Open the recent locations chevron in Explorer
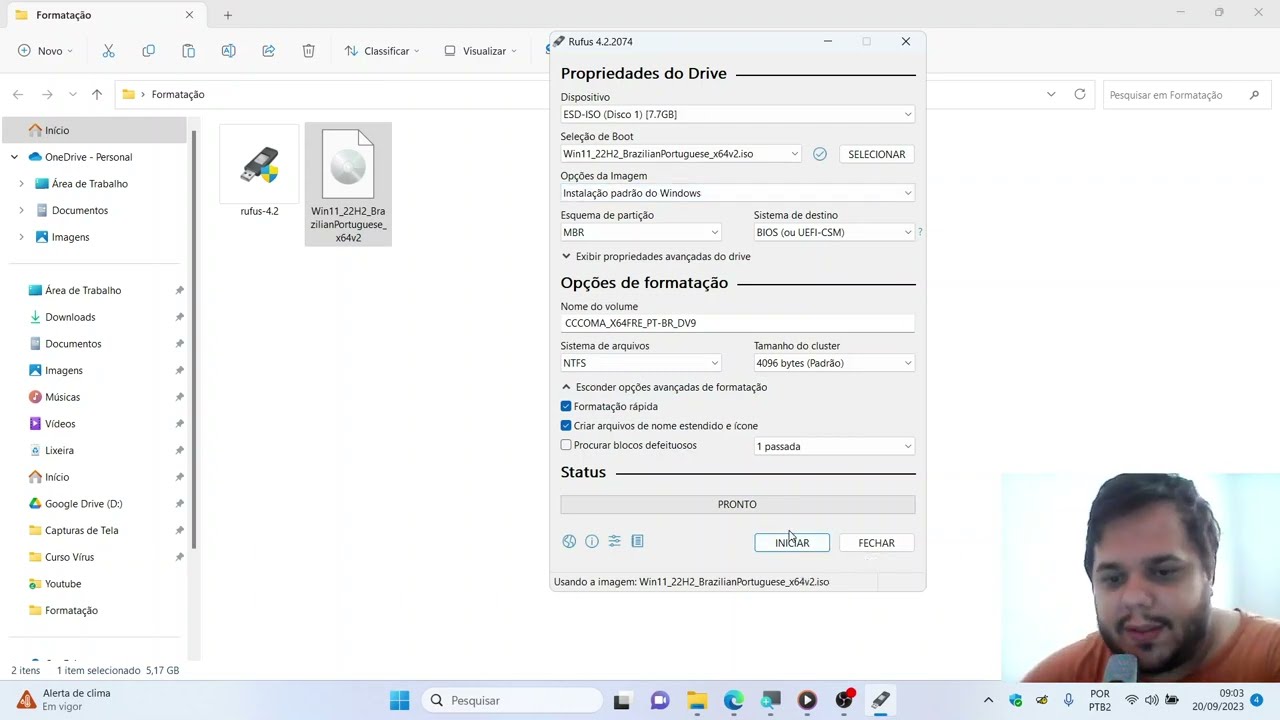1280x720 pixels. coord(72,94)
